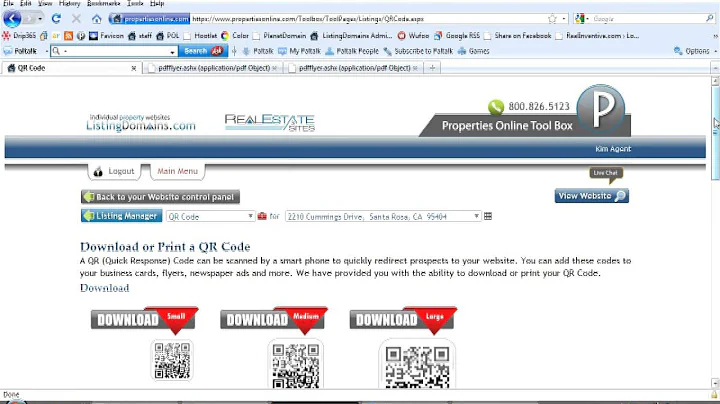The image size is (720, 404).
Task: Click the page vertical scrollbar thumb
Action: [x=715, y=133]
